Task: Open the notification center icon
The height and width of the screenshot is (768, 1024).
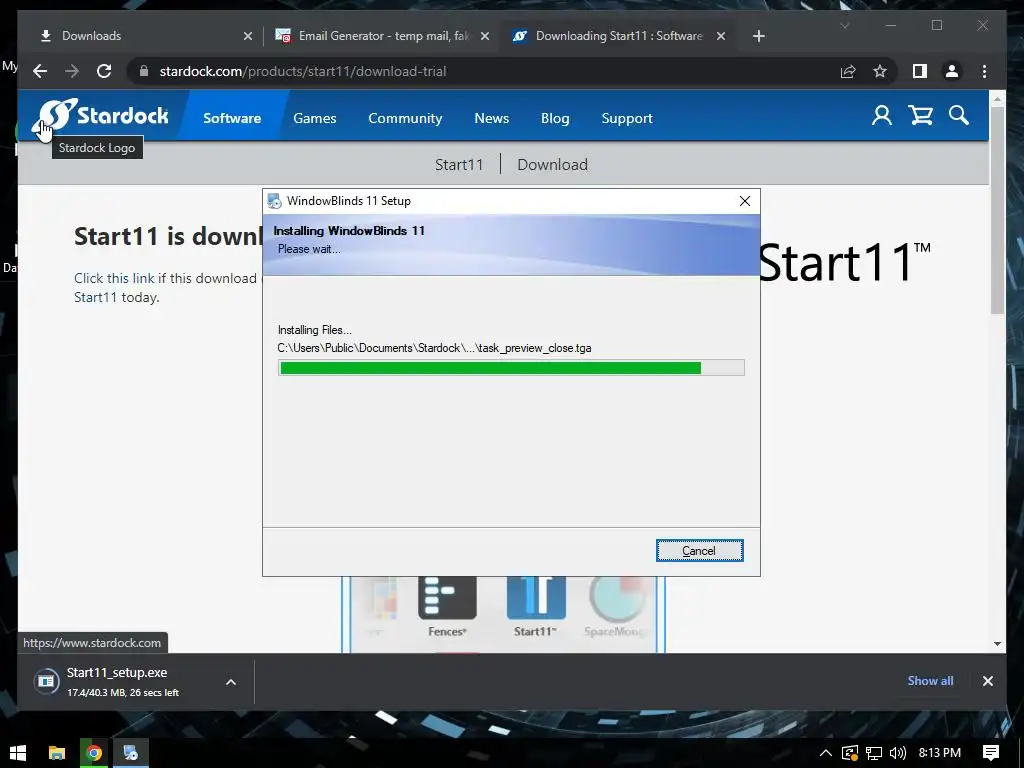Action: [x=991, y=753]
